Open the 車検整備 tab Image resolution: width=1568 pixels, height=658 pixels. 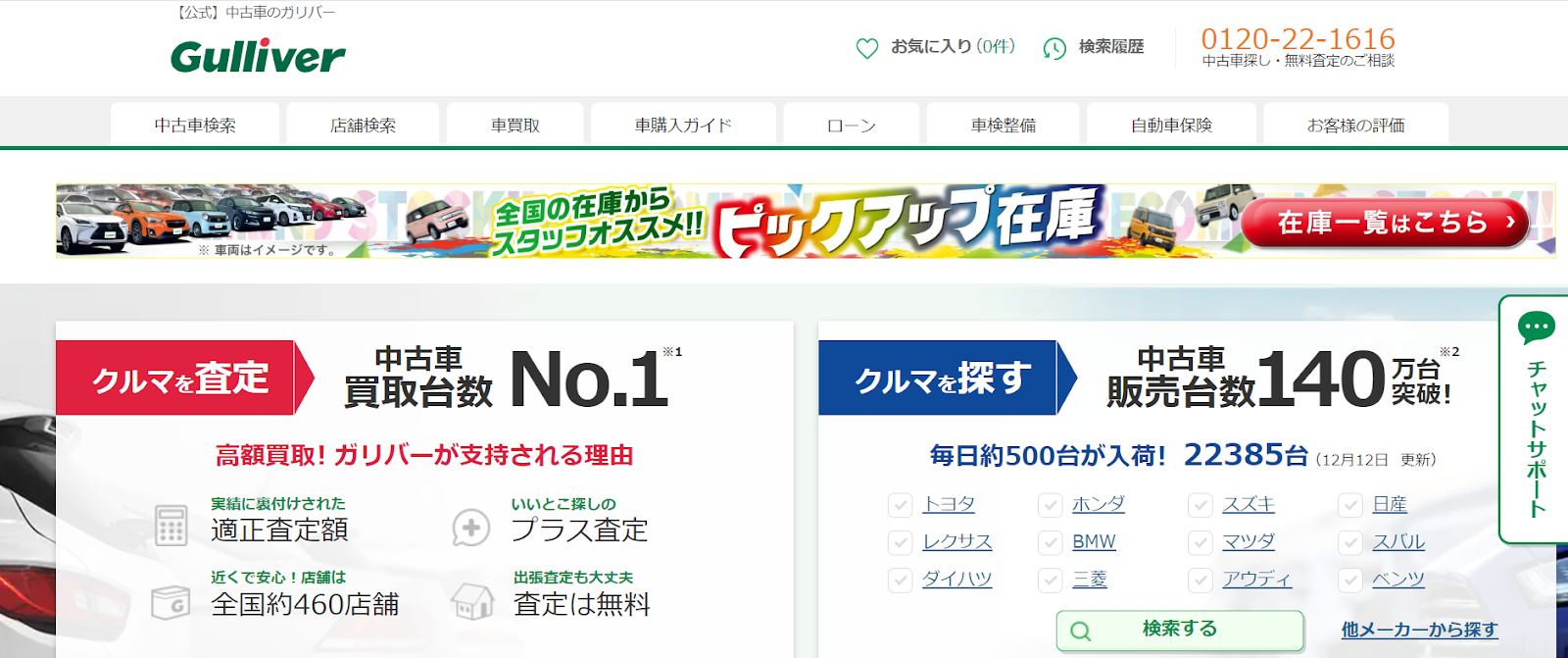1004,125
